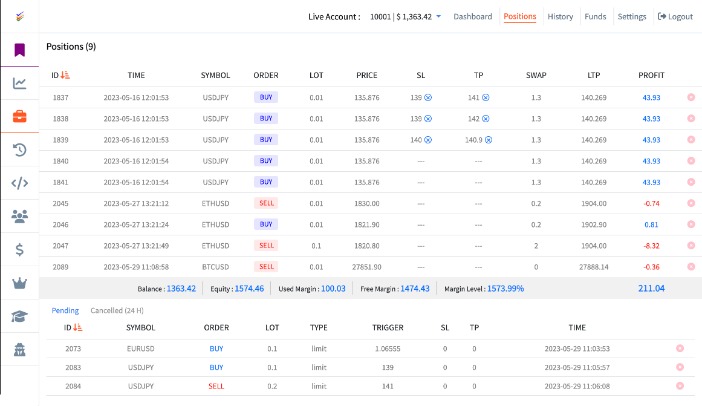Click the SELL badge on BTCUSD position 2089
The height and width of the screenshot is (406, 702).
tap(266, 267)
